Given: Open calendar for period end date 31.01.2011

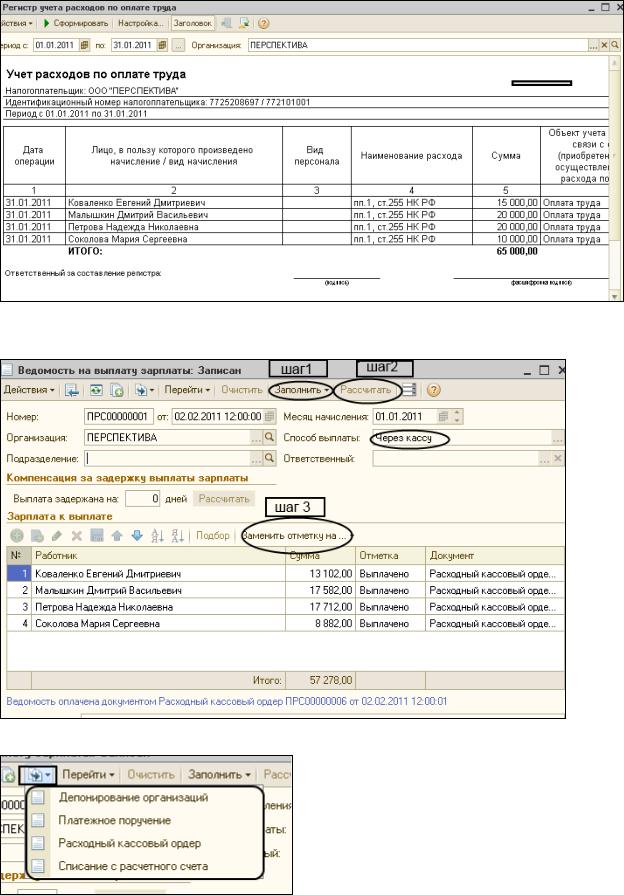Looking at the screenshot, I should tap(162, 45).
